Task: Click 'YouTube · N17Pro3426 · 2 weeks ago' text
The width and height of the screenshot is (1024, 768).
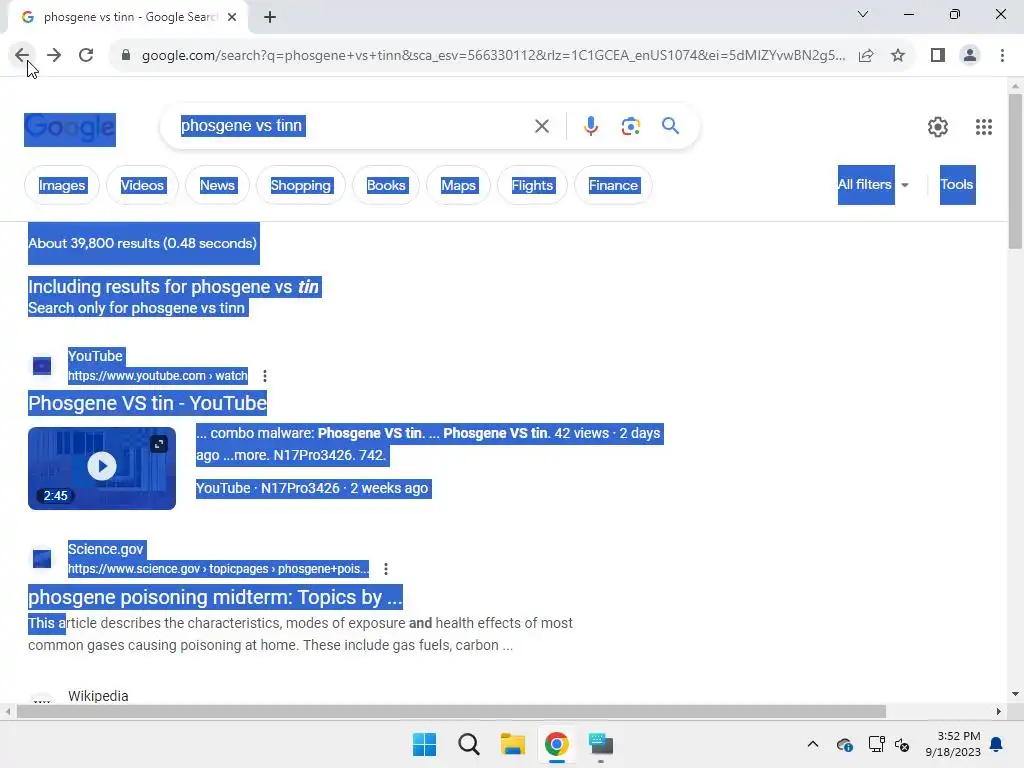Action: coord(313,488)
